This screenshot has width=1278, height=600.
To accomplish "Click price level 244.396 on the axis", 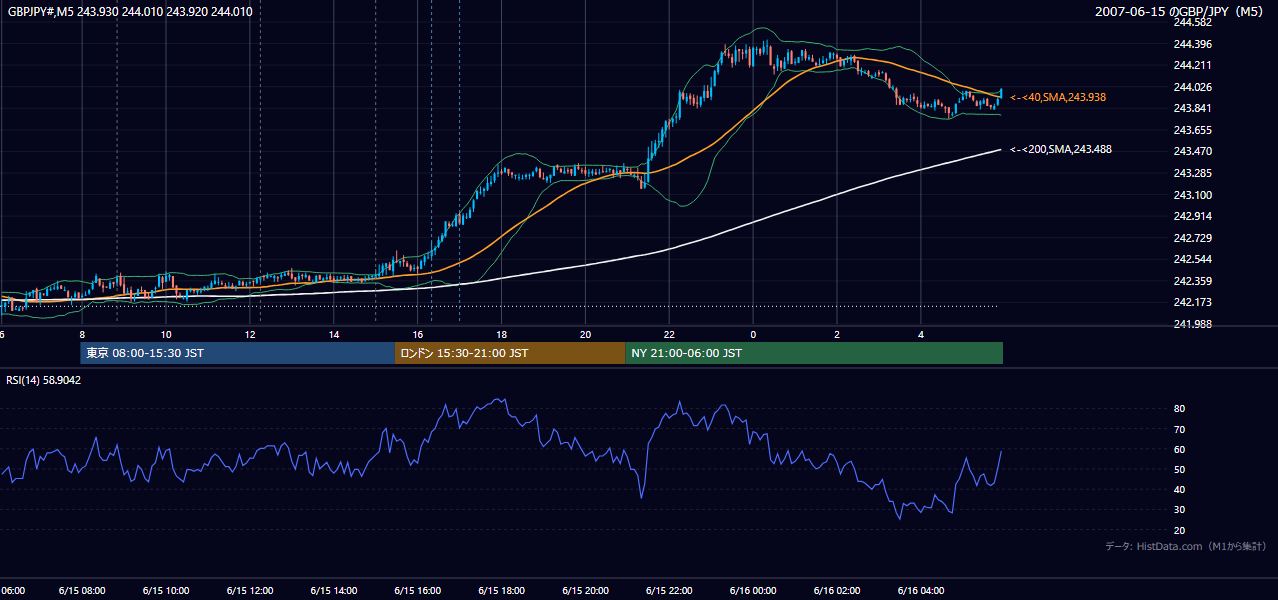I will [1192, 44].
